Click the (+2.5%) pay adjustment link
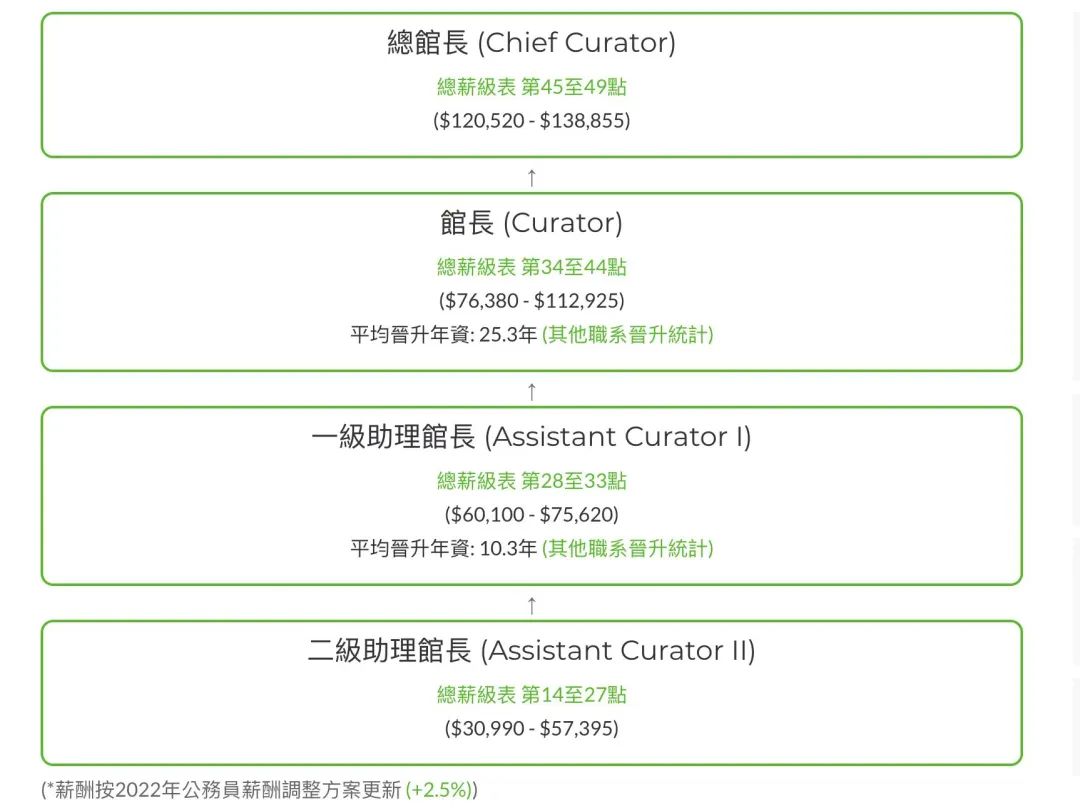Image resolution: width=1080 pixels, height=808 pixels. pos(439,789)
